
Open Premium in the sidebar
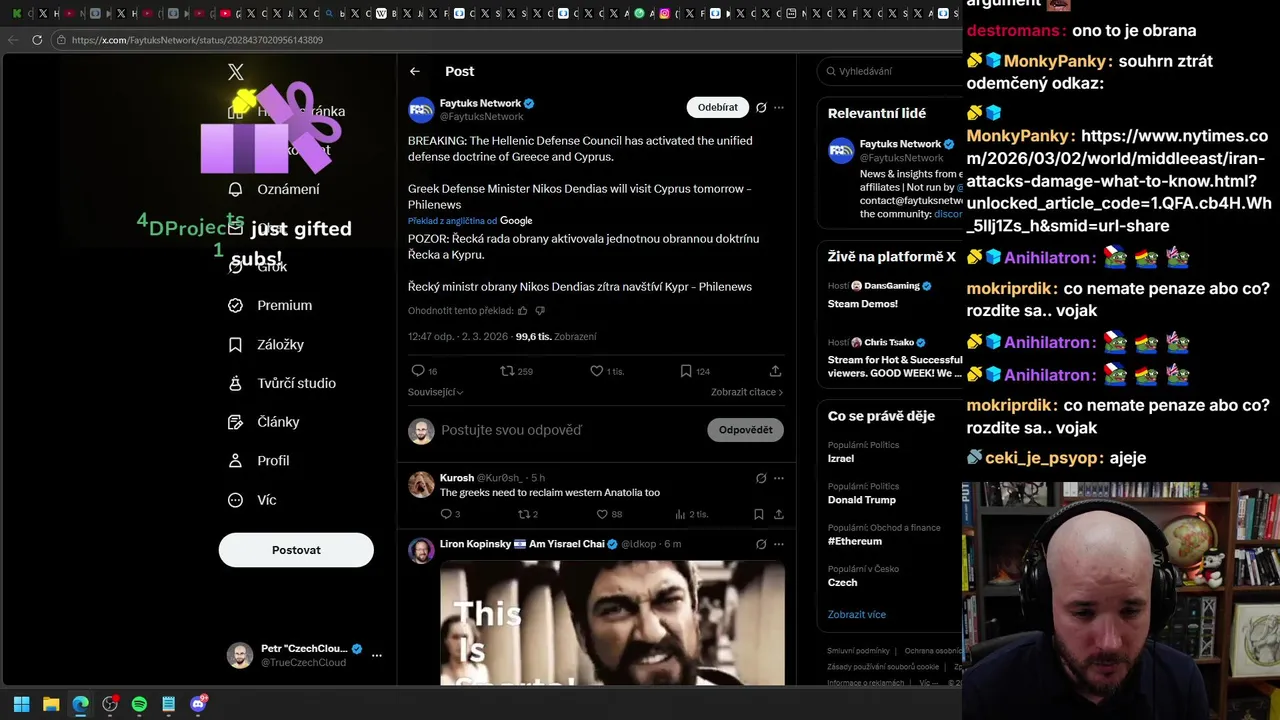270,305
